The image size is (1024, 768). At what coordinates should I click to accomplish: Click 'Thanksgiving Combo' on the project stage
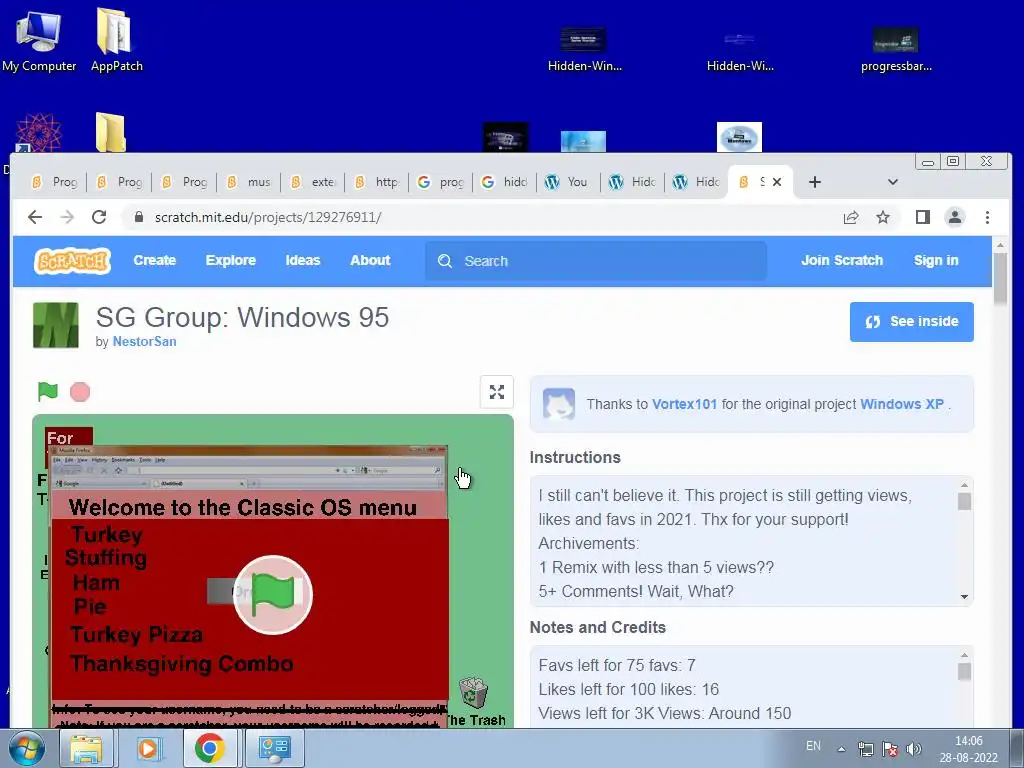point(182,664)
